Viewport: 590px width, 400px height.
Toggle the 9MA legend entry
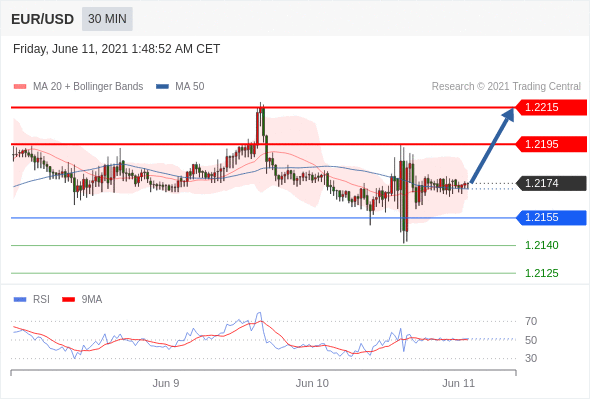82,300
